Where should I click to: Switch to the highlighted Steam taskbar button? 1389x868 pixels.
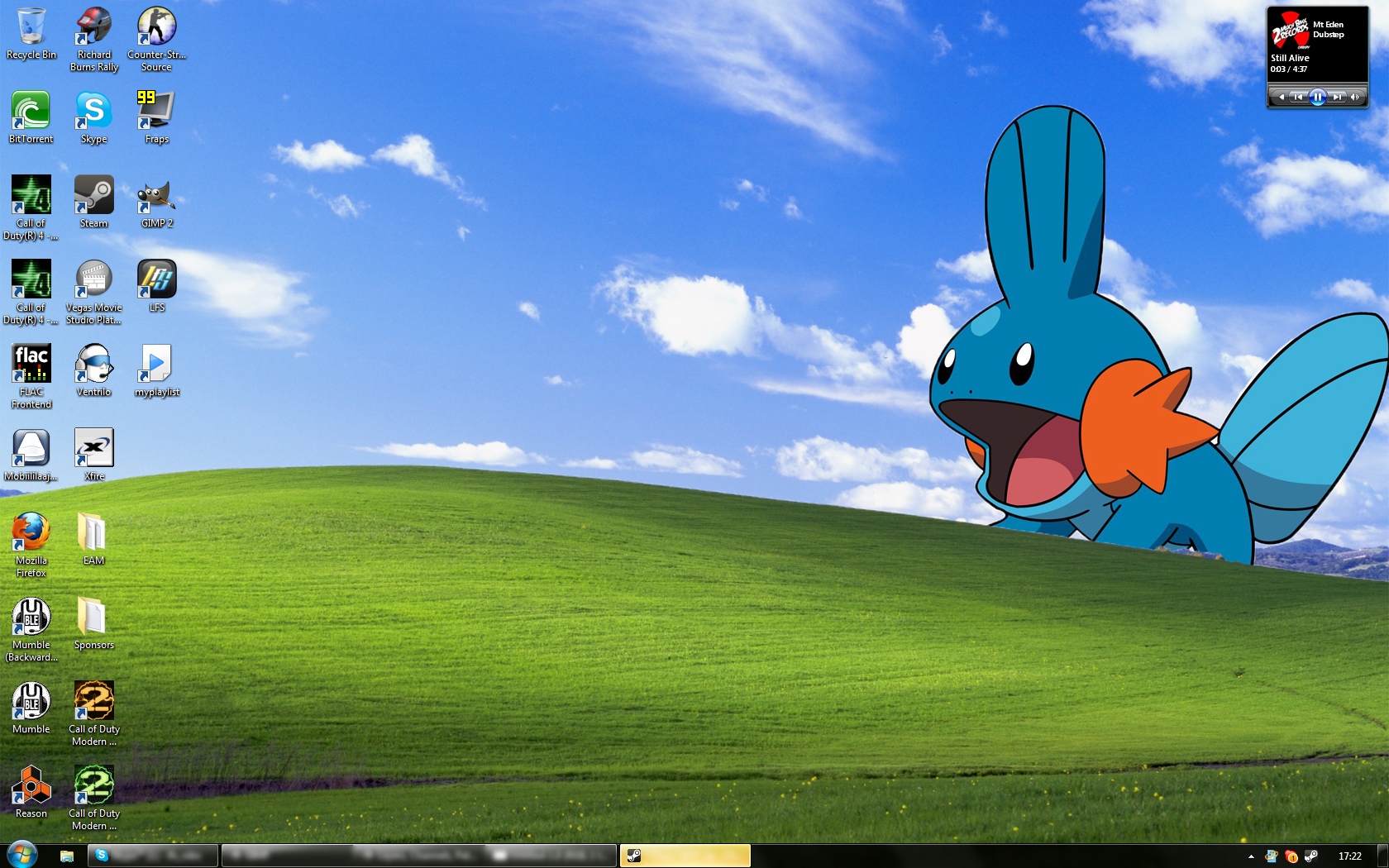[x=685, y=856]
